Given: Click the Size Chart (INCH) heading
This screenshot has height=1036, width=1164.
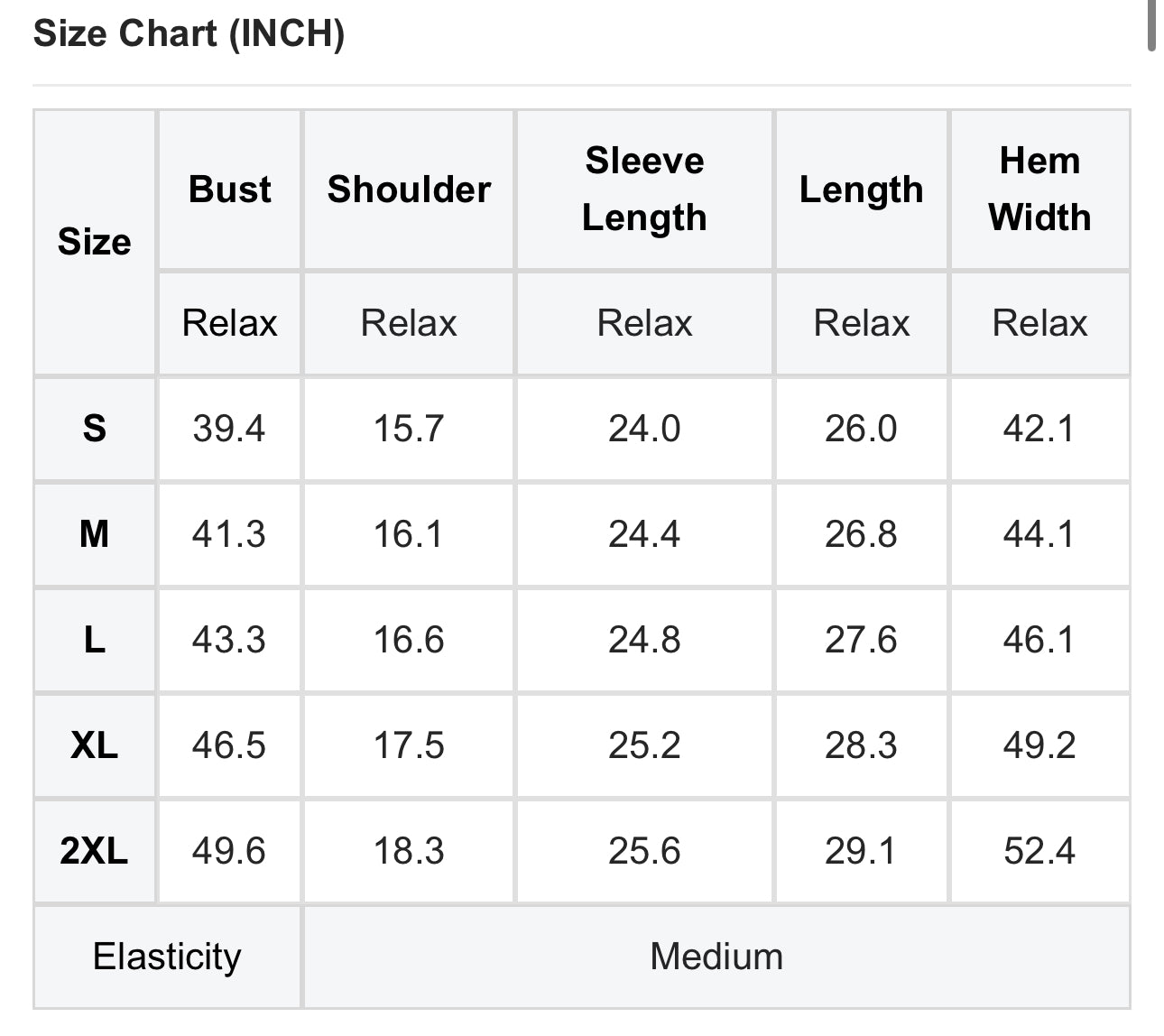Looking at the screenshot, I should coord(189,34).
